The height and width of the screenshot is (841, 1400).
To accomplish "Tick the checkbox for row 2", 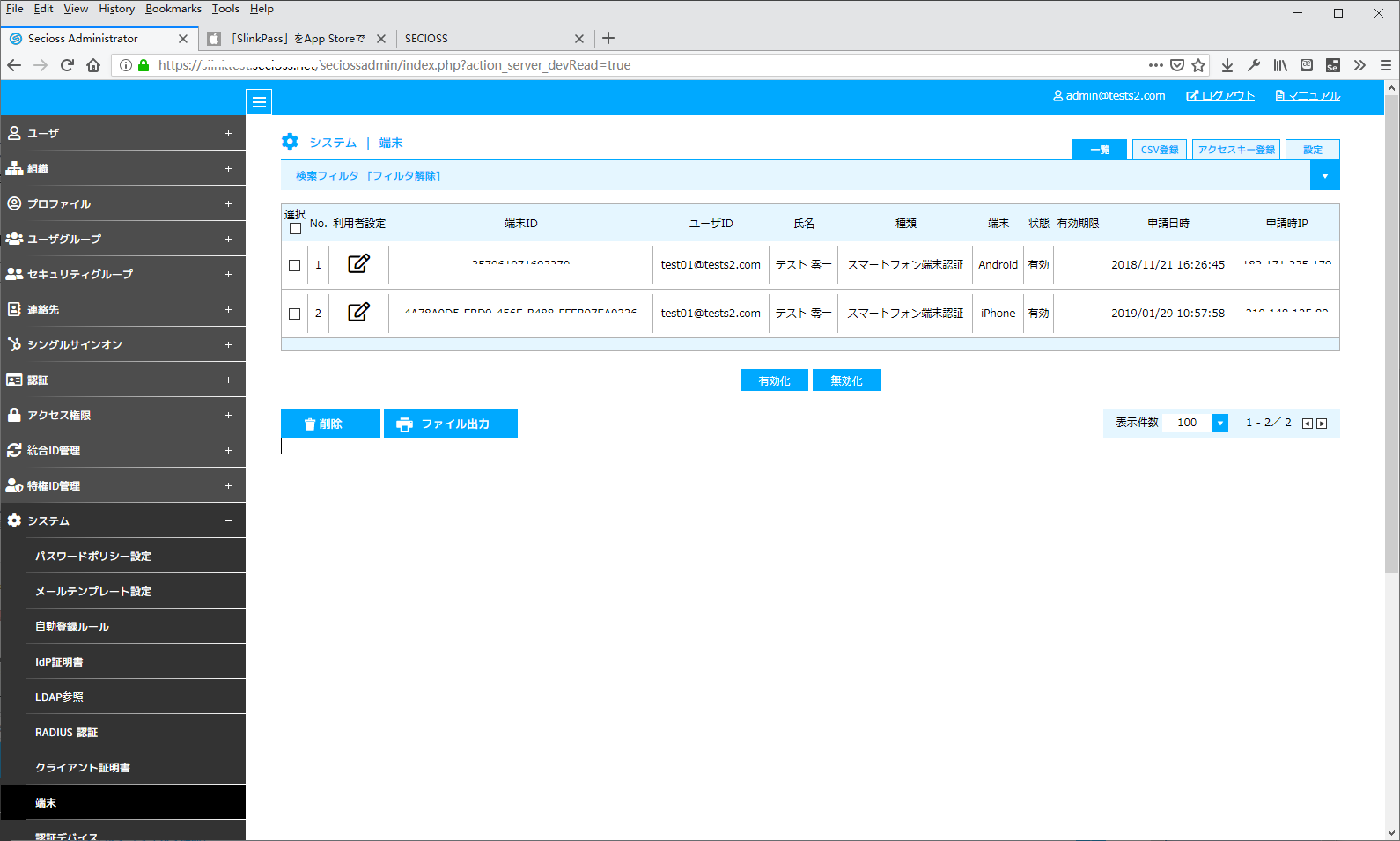I will coord(295,314).
